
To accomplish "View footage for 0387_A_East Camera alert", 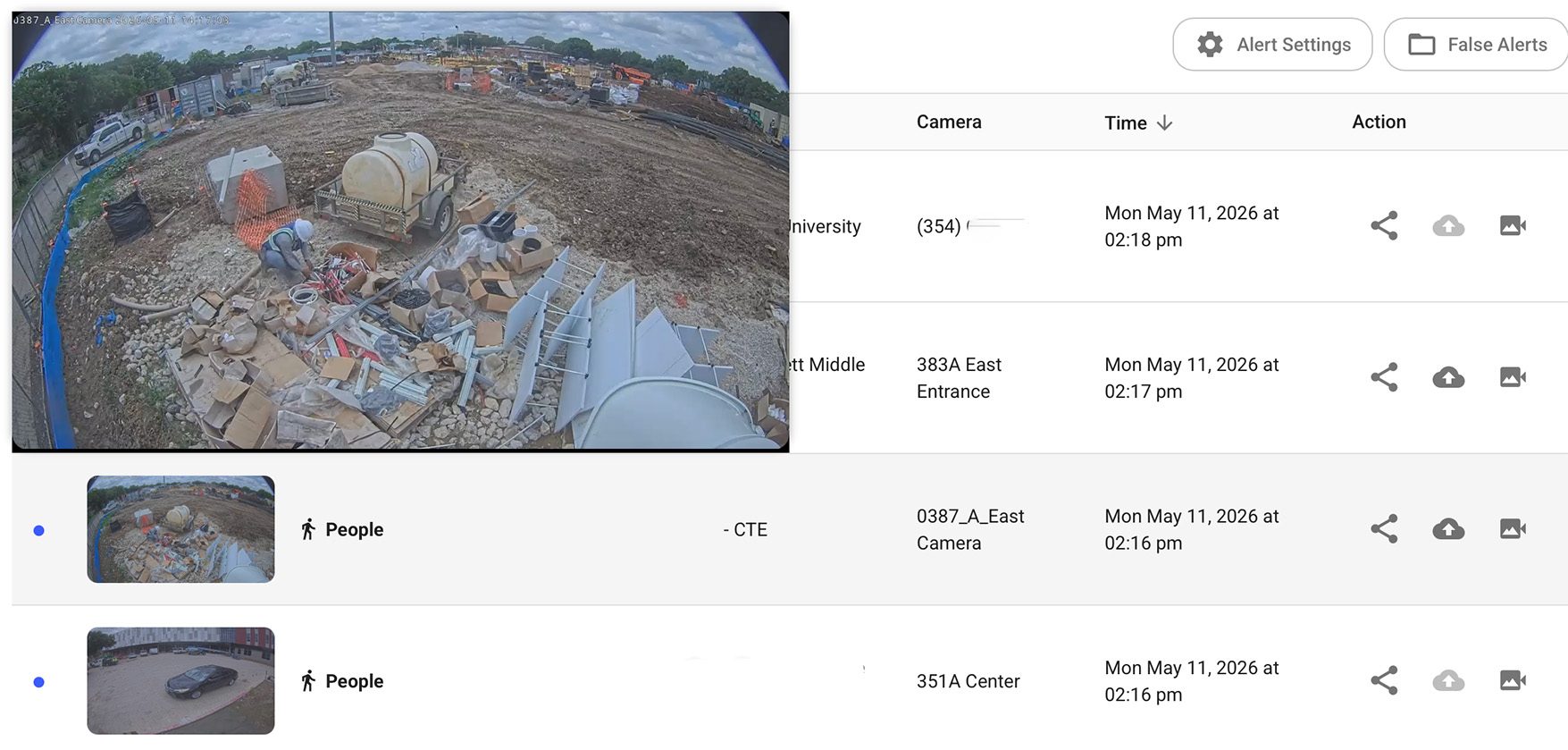I will (1513, 529).
